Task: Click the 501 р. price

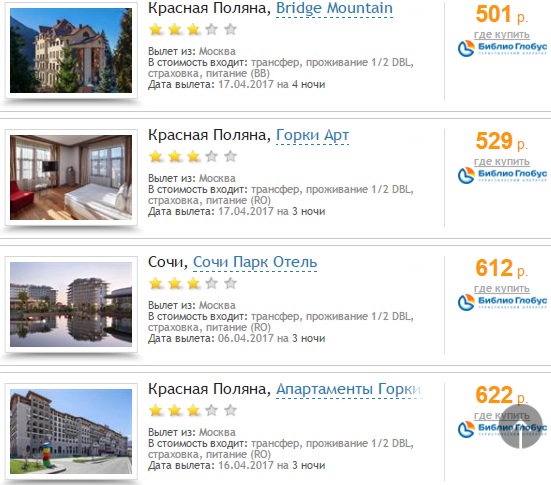Action: 501,14
